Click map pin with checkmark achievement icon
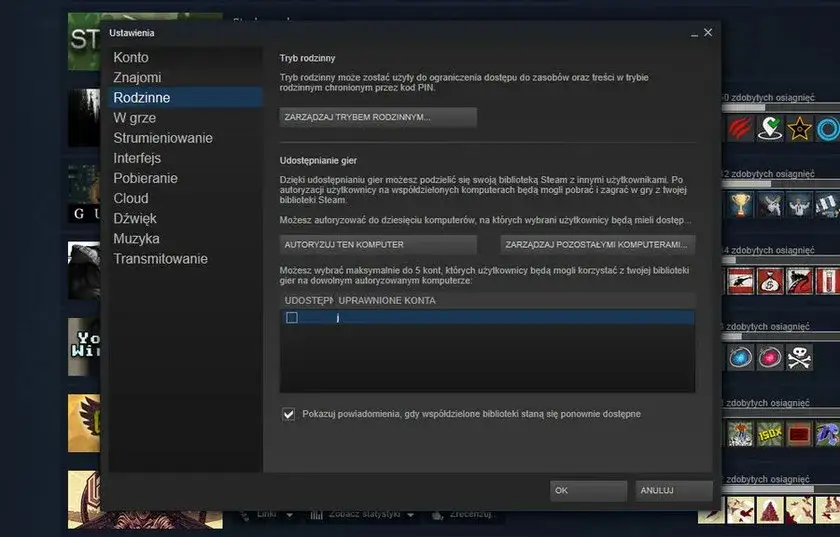 pos(770,129)
